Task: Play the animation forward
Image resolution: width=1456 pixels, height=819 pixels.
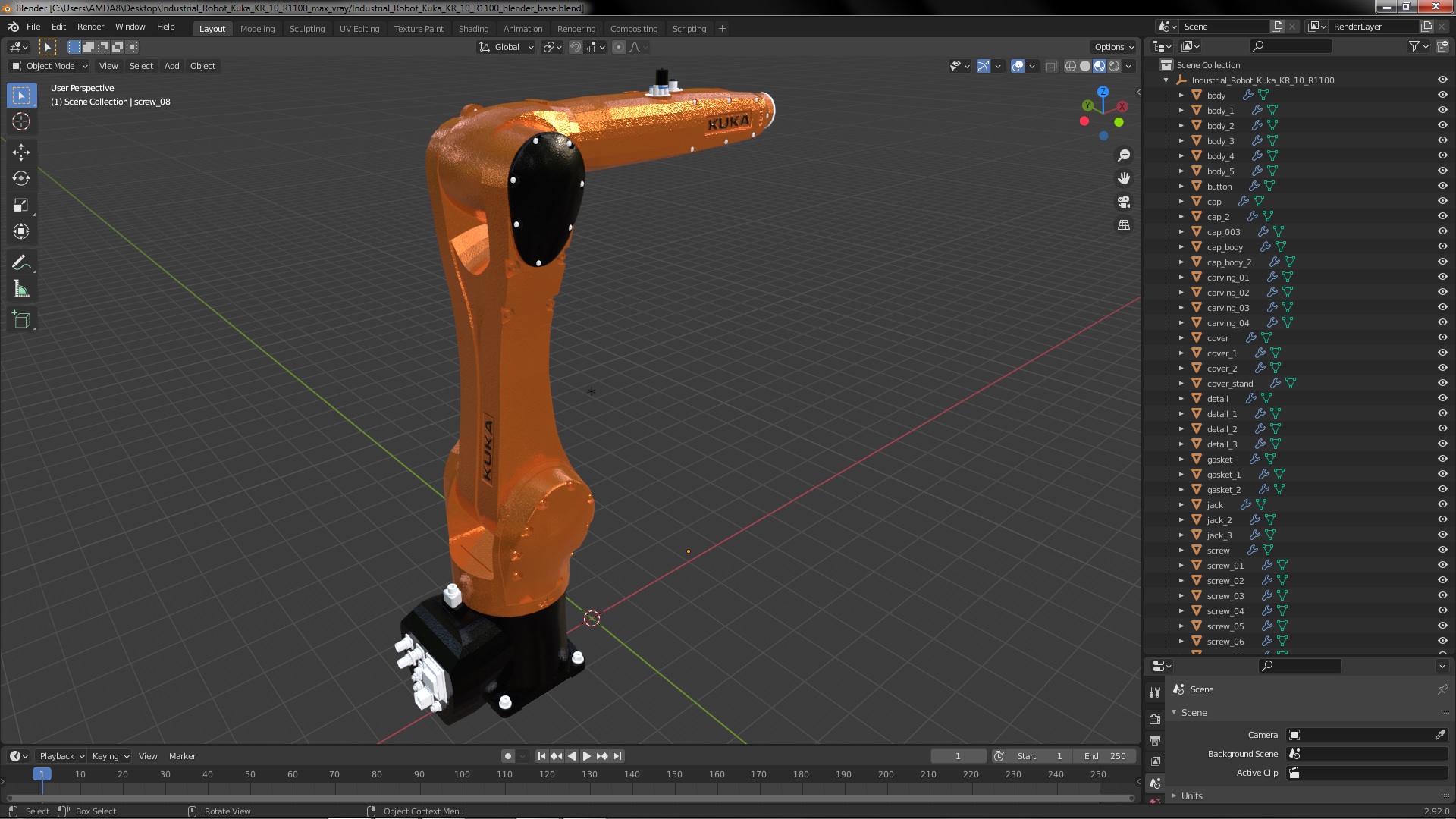Action: coord(587,756)
